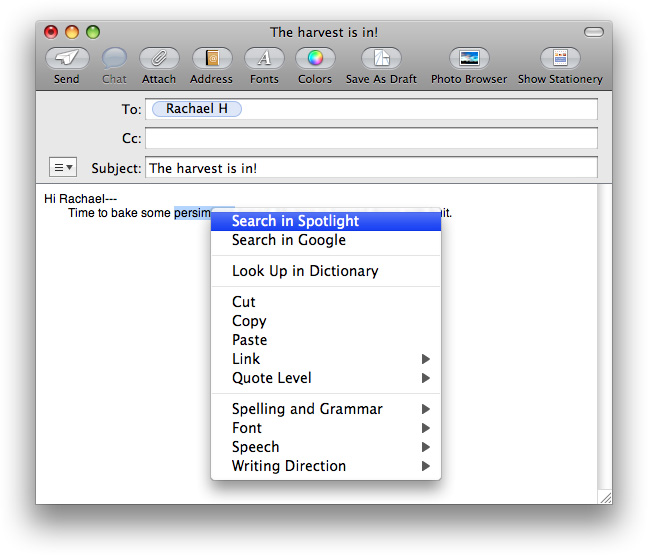Open the Address book icon
The height and width of the screenshot is (555, 648).
pyautogui.click(x=212, y=58)
